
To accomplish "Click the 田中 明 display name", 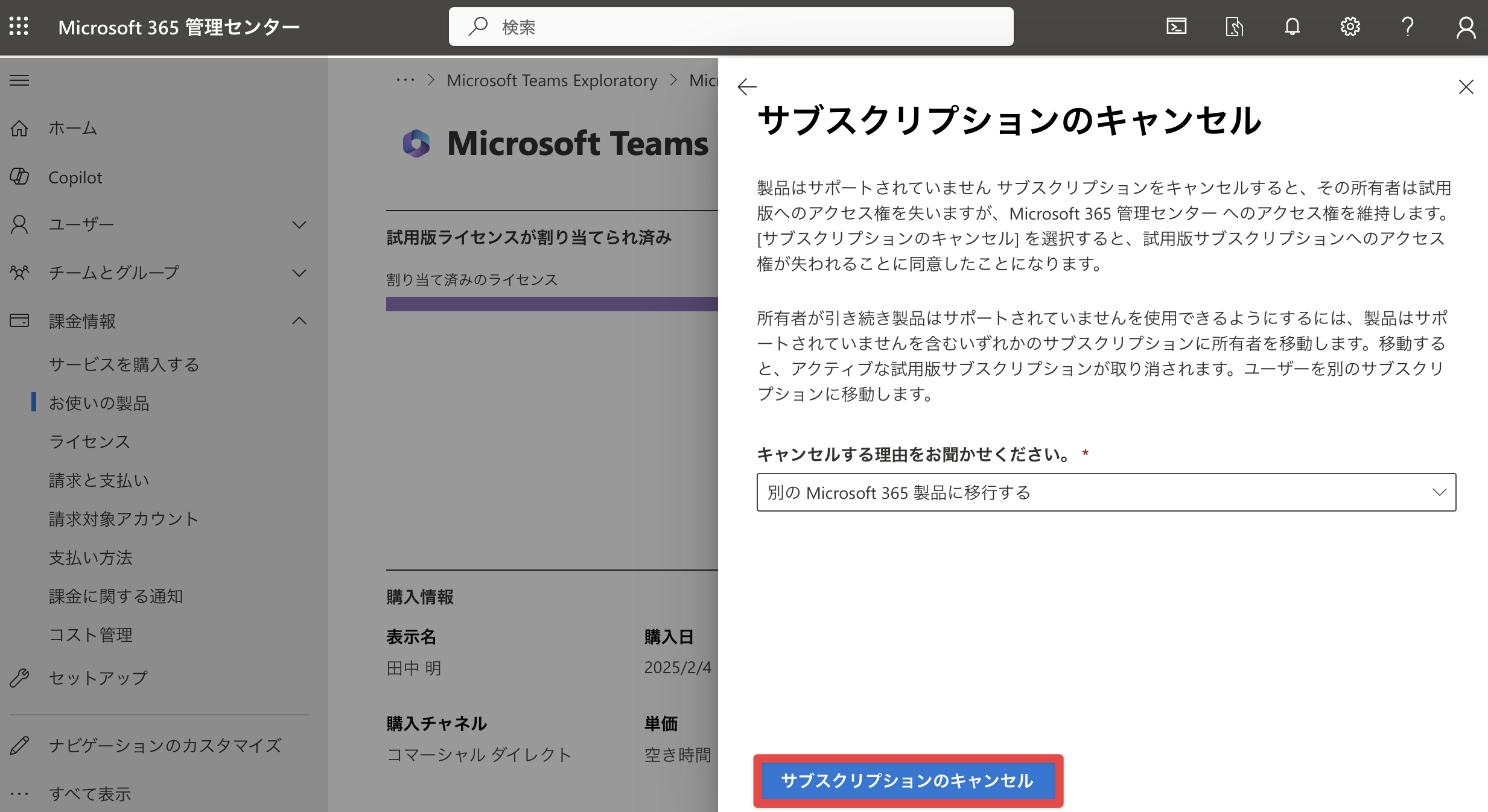I will tap(414, 668).
